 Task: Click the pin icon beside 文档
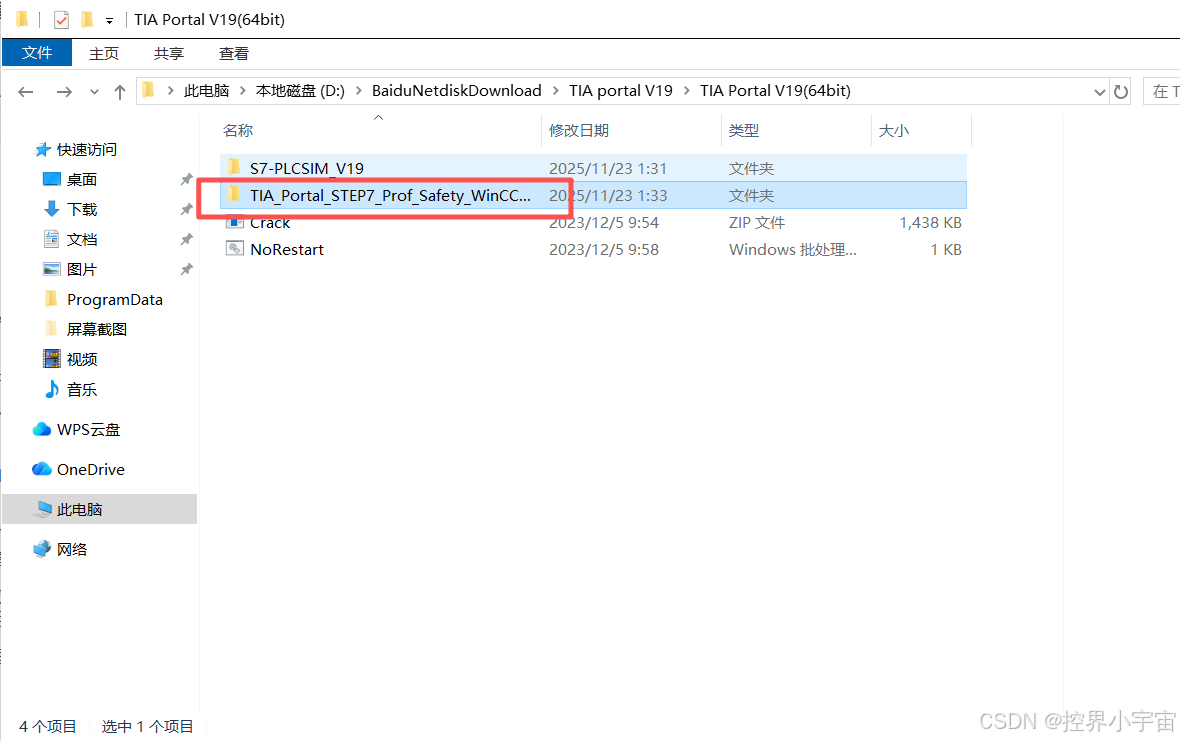[x=186, y=240]
